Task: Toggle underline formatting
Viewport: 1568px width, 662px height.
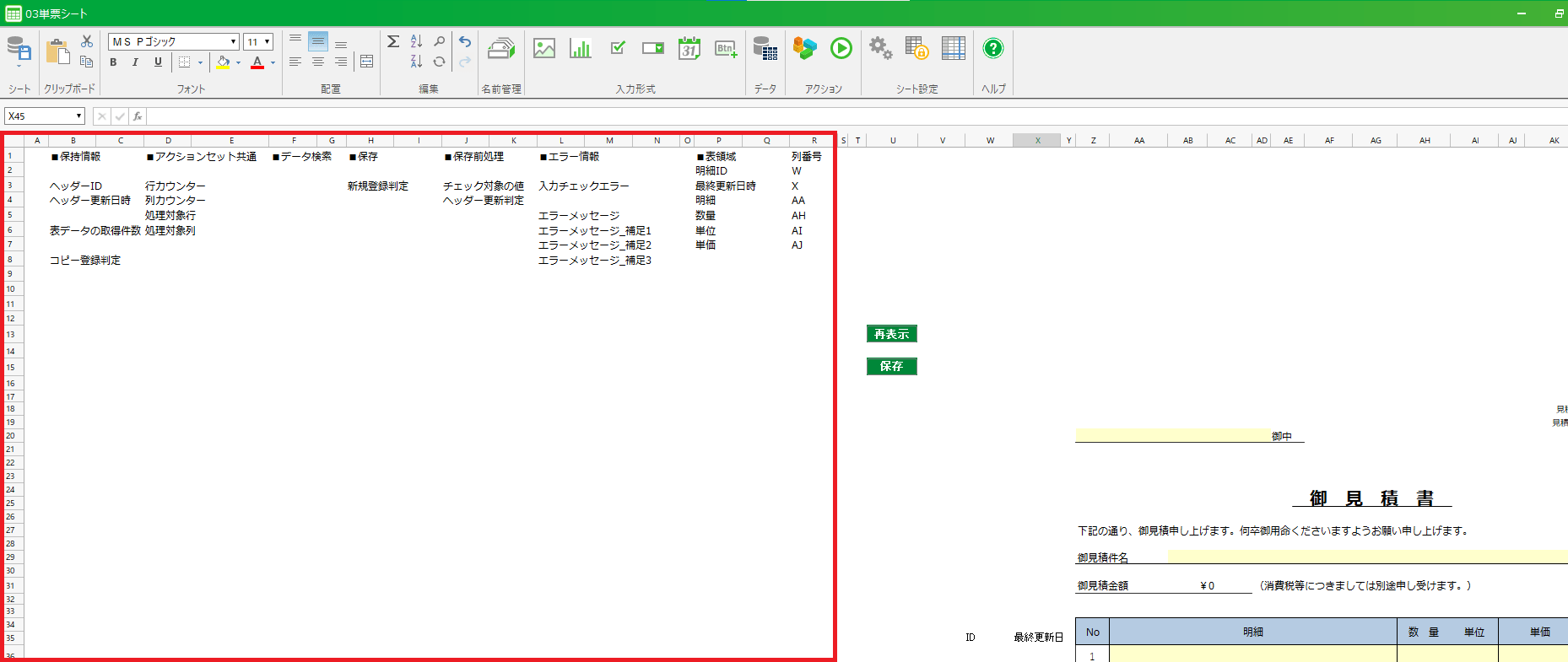Action: click(158, 62)
